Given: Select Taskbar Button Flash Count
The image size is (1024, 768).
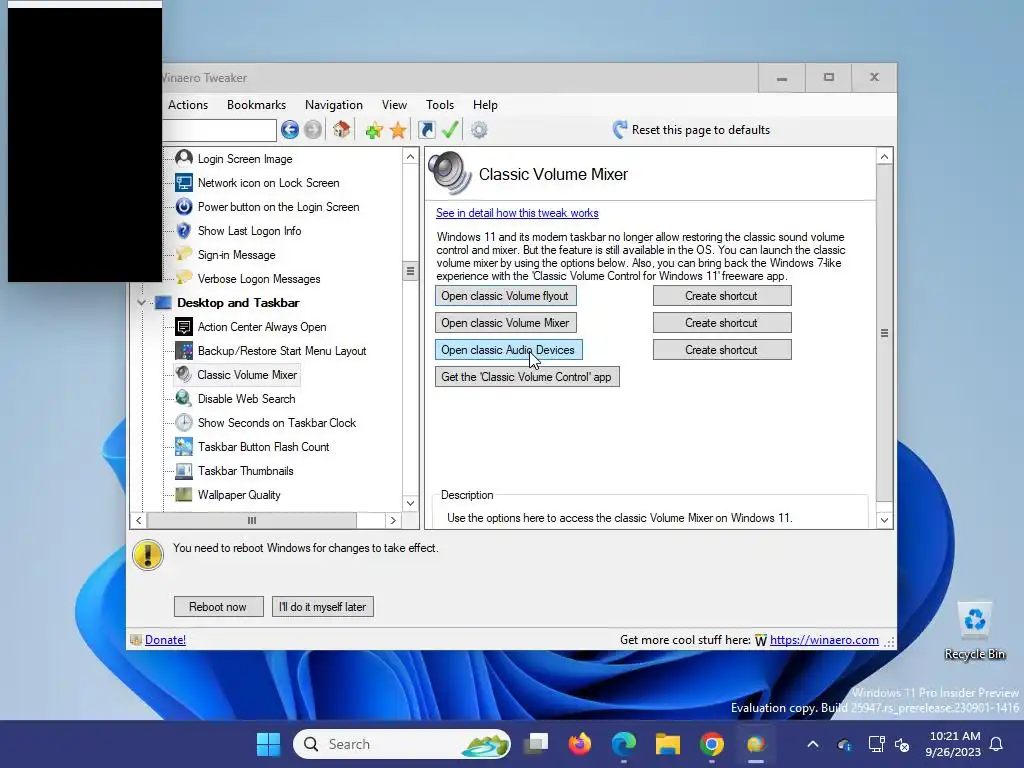Looking at the screenshot, I should click(263, 447).
